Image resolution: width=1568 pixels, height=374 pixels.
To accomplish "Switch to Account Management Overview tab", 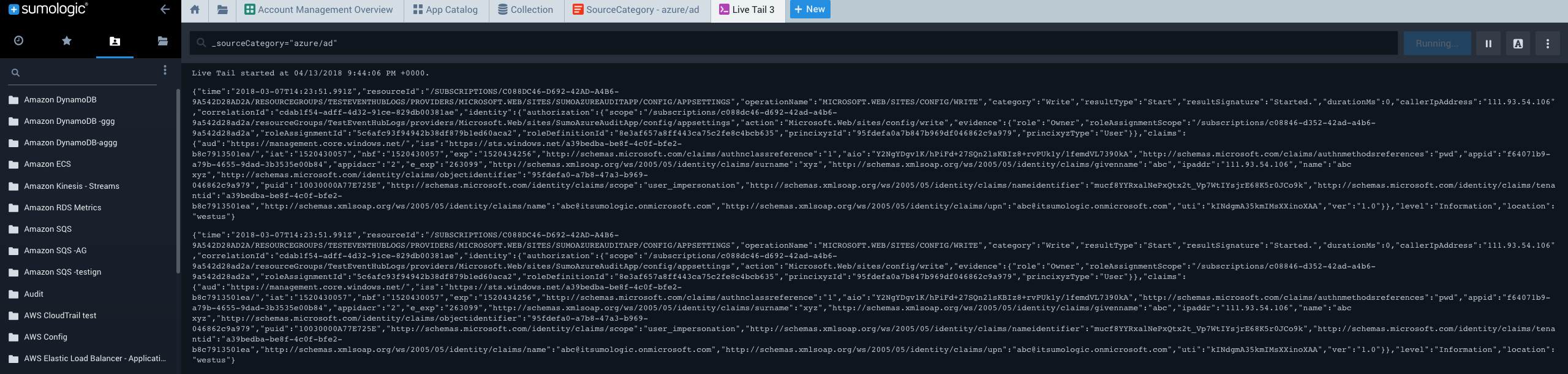I will tap(318, 10).
